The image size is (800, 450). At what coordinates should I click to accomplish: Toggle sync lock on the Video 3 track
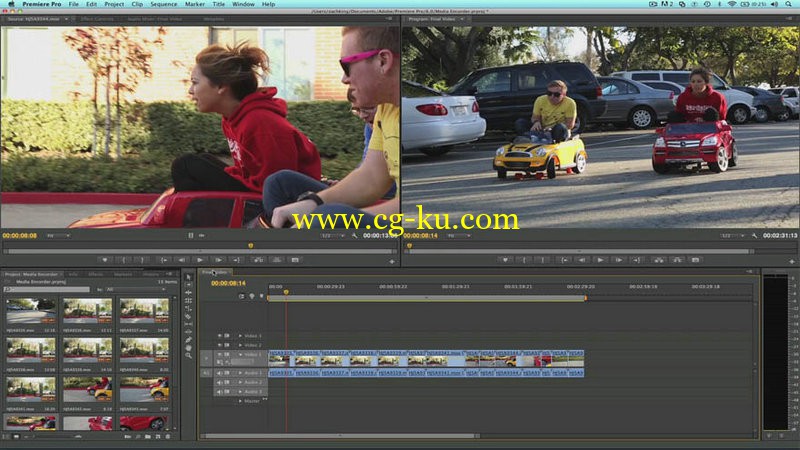(227, 336)
